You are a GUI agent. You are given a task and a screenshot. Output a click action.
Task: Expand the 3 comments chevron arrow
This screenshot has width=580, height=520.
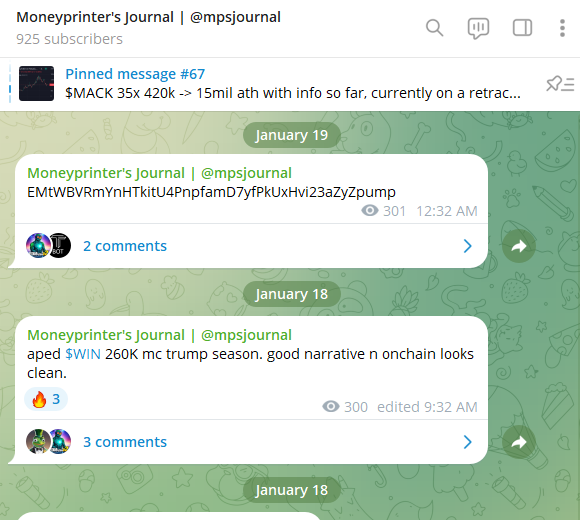468,442
